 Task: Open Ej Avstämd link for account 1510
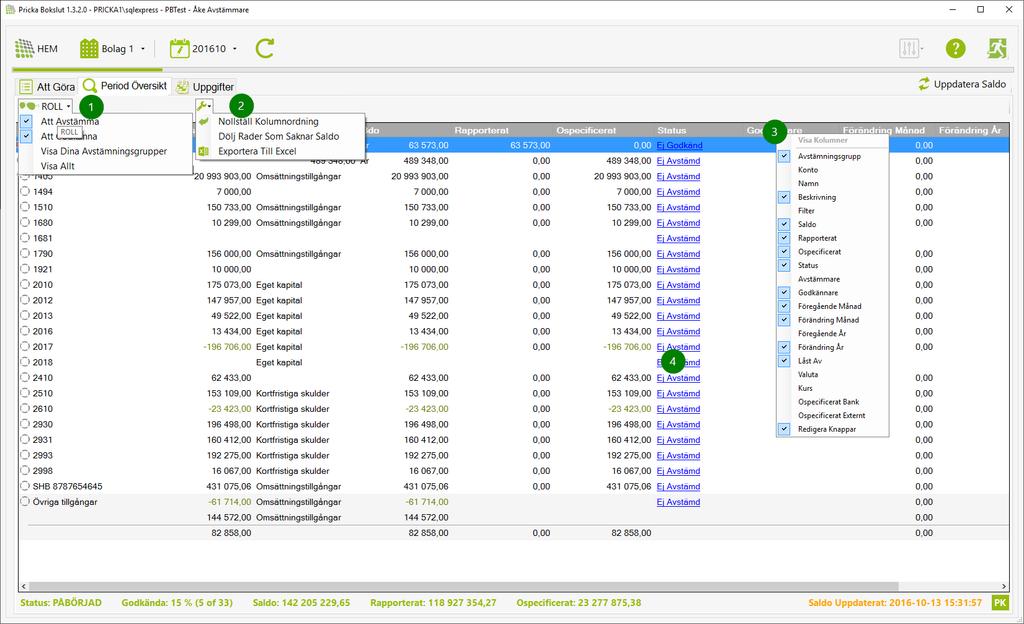click(x=678, y=208)
